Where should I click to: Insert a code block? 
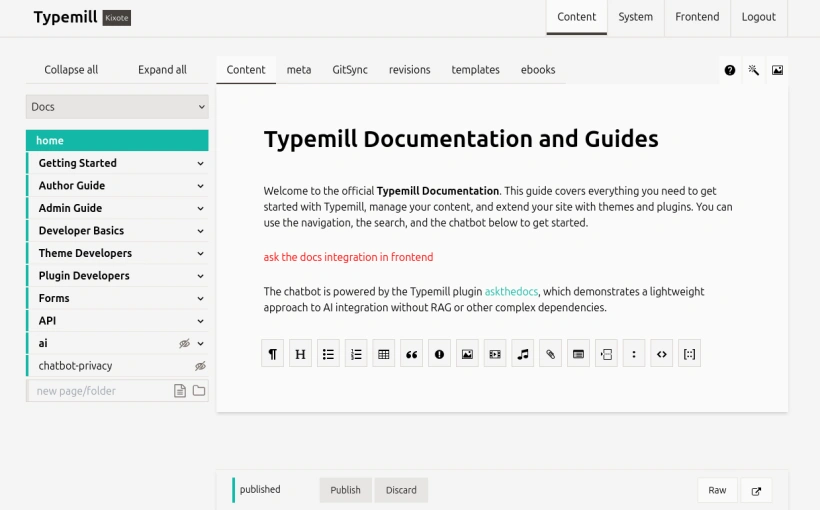click(662, 354)
